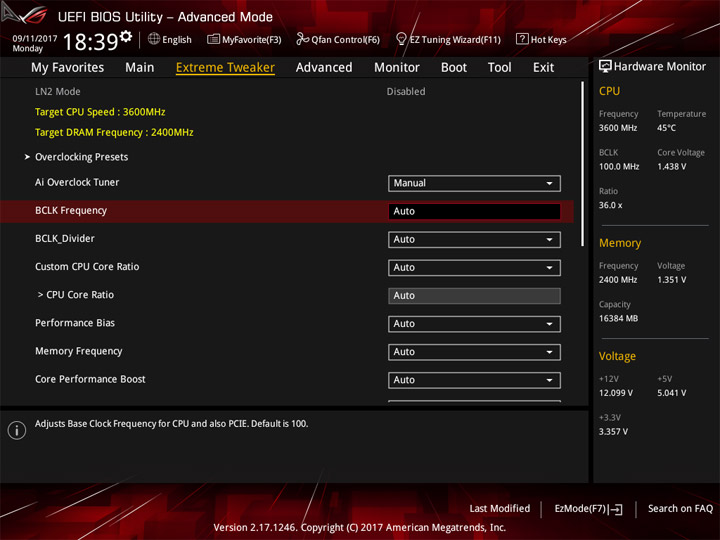Click the 09/11/2017 date

click(x=35, y=39)
